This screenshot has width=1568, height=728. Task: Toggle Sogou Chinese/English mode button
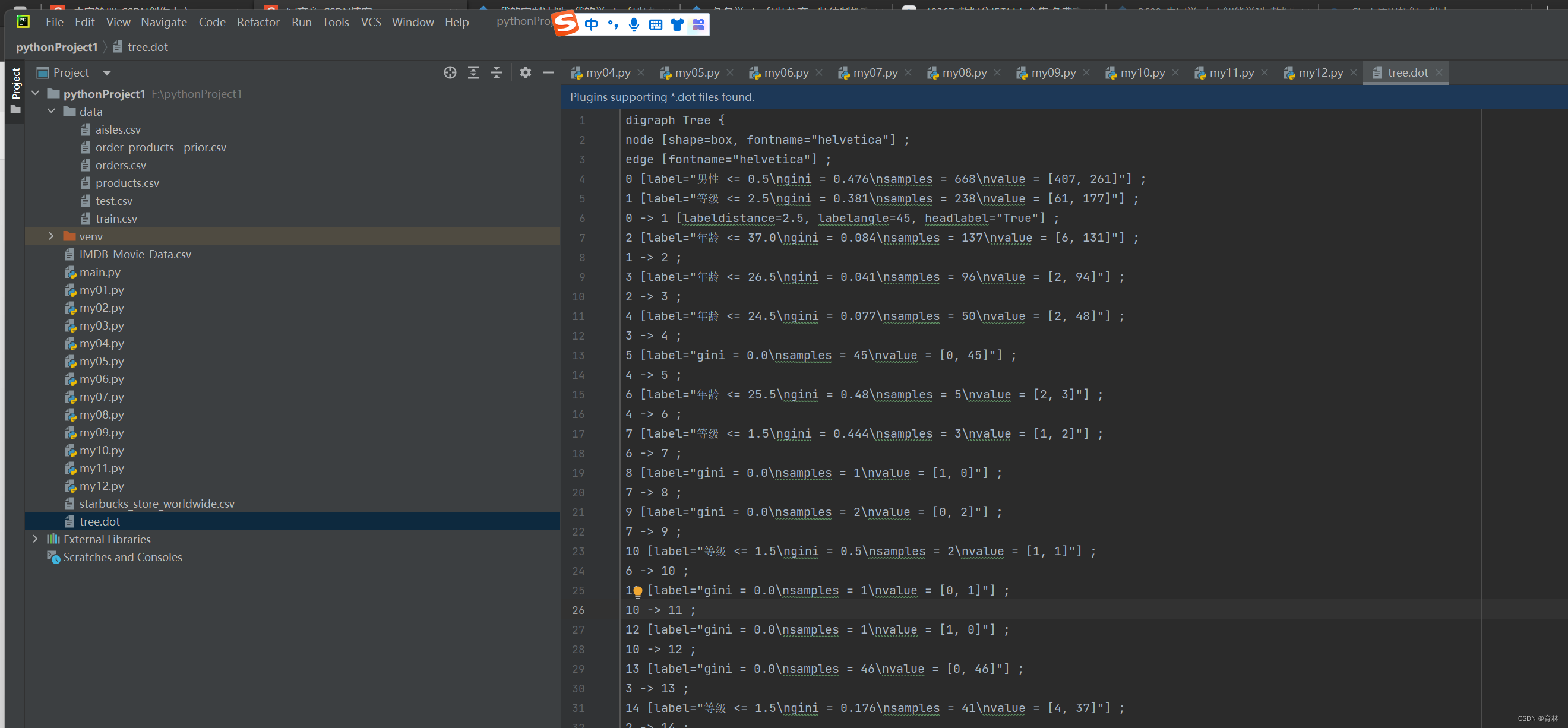click(x=591, y=24)
